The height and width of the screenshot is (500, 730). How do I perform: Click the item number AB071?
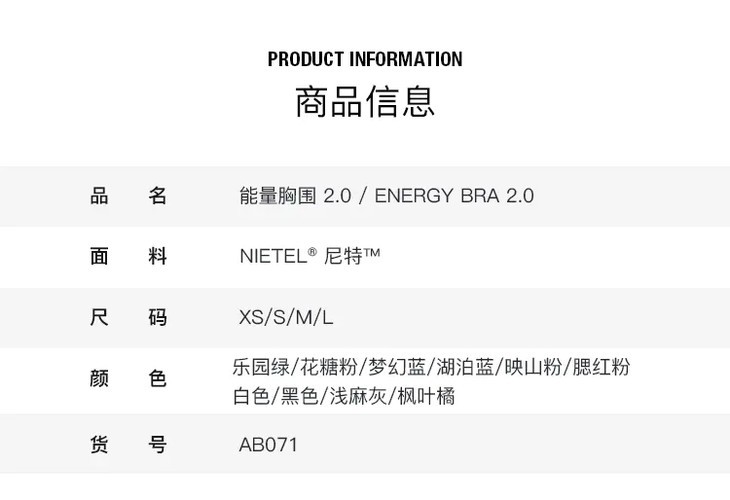[x=268, y=445]
